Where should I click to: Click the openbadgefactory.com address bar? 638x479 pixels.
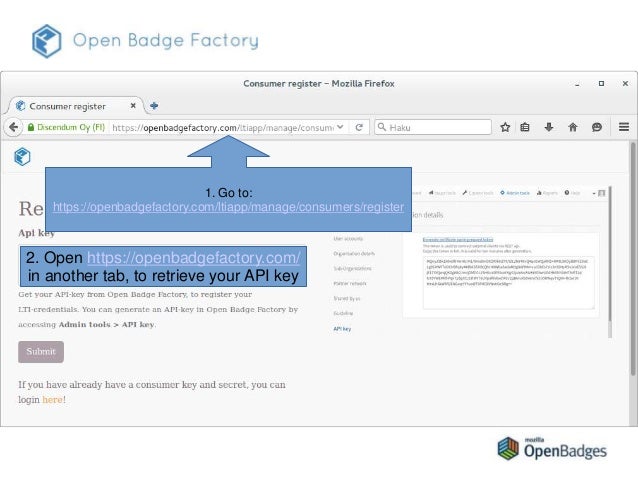223,127
